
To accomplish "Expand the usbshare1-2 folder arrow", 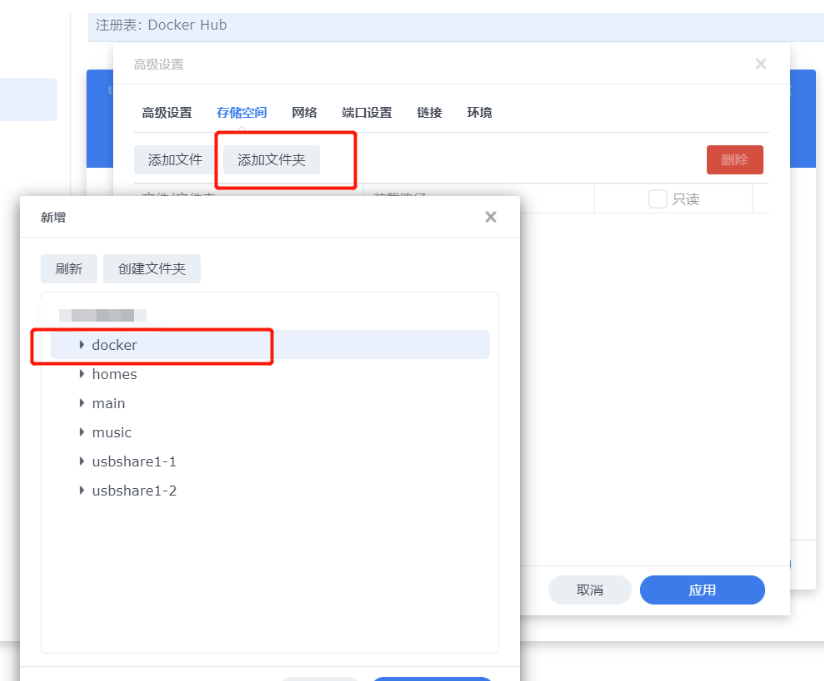I will (82, 491).
